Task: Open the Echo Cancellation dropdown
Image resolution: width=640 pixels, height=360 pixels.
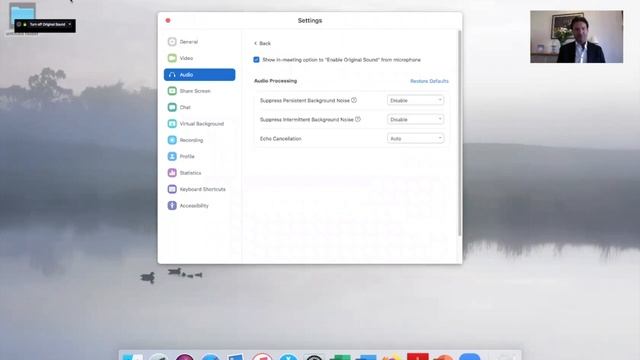Action: [x=415, y=138]
